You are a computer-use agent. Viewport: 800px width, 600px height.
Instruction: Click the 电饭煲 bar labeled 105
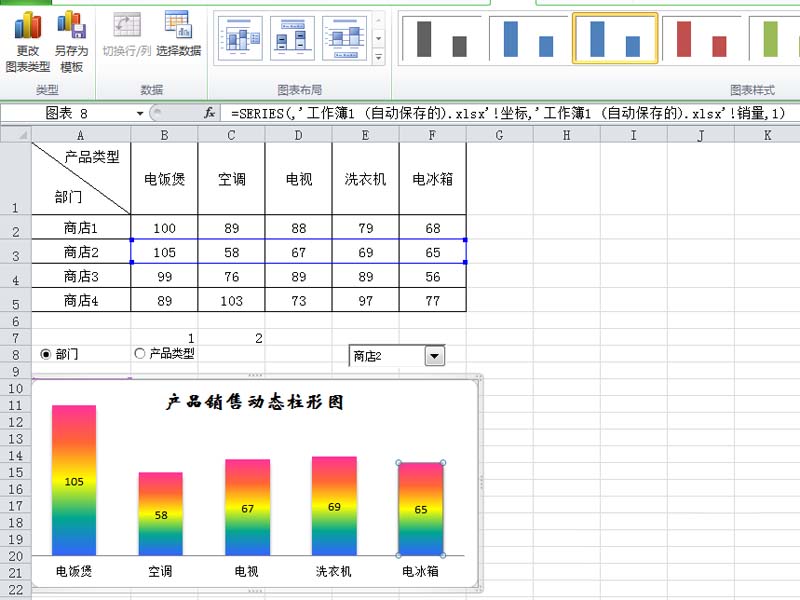click(x=74, y=480)
